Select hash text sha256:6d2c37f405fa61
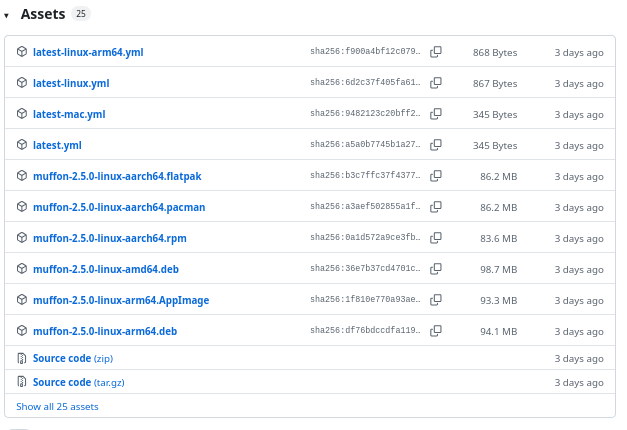This screenshot has height=430, width=627. click(x=365, y=82)
